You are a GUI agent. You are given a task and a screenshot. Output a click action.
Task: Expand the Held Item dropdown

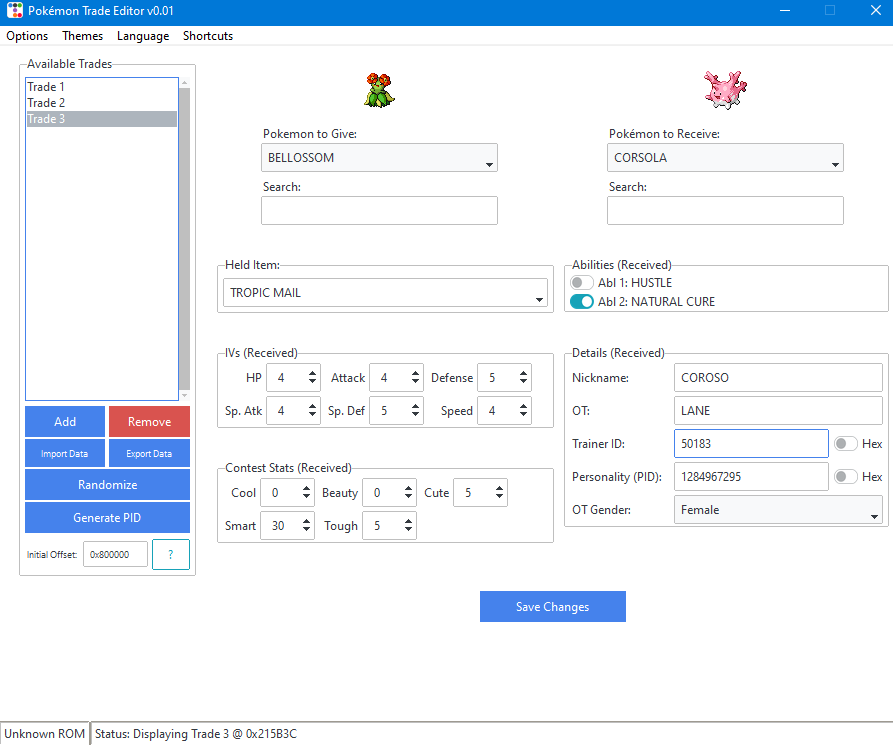pyautogui.click(x=386, y=293)
